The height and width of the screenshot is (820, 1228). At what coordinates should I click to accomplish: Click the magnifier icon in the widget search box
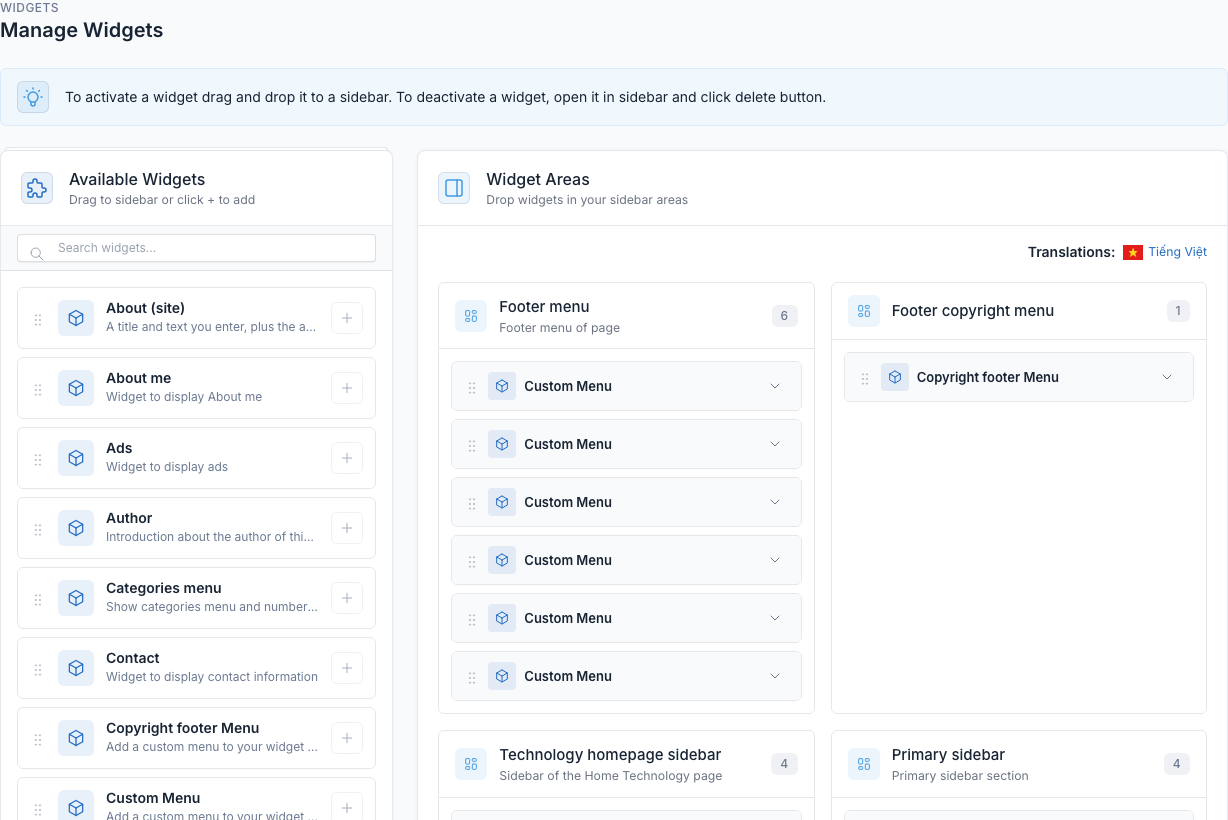pos(37,253)
